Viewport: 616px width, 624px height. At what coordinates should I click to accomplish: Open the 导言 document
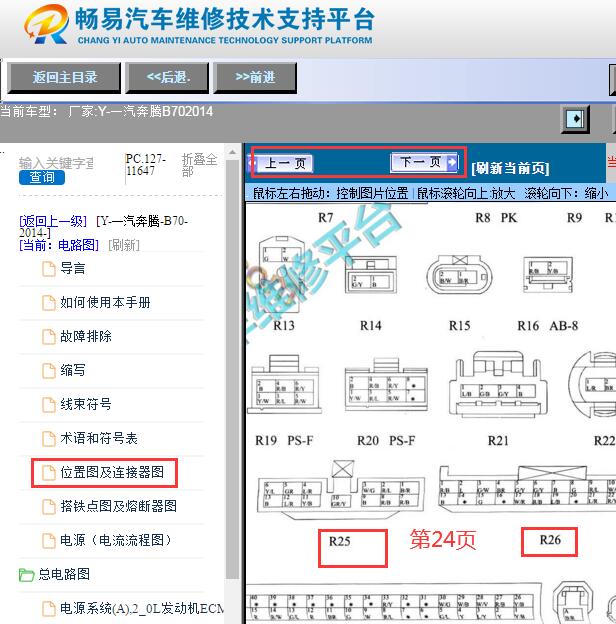pyautogui.click(x=73, y=269)
